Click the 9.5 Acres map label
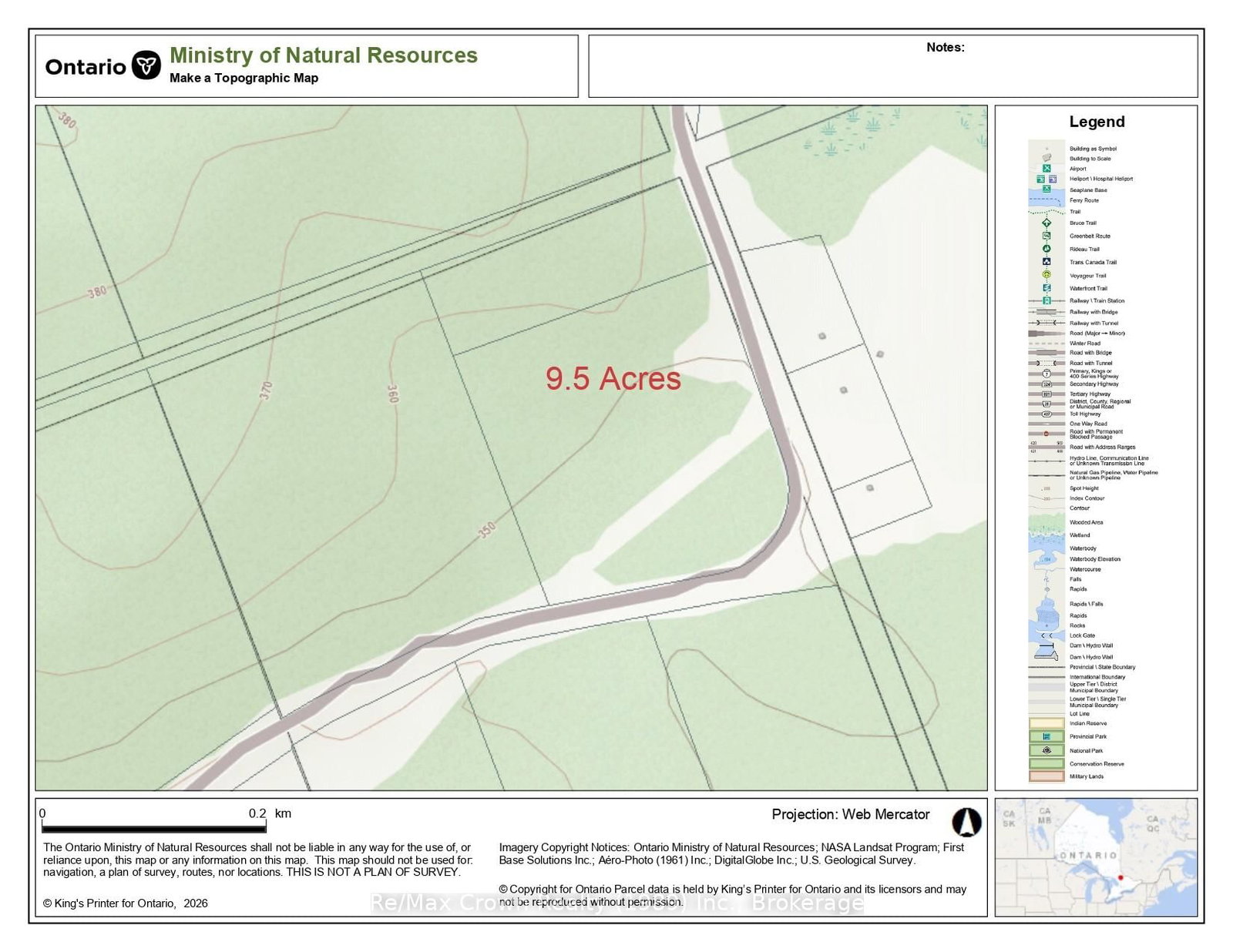Image resolution: width=1233 pixels, height=952 pixels. point(613,378)
